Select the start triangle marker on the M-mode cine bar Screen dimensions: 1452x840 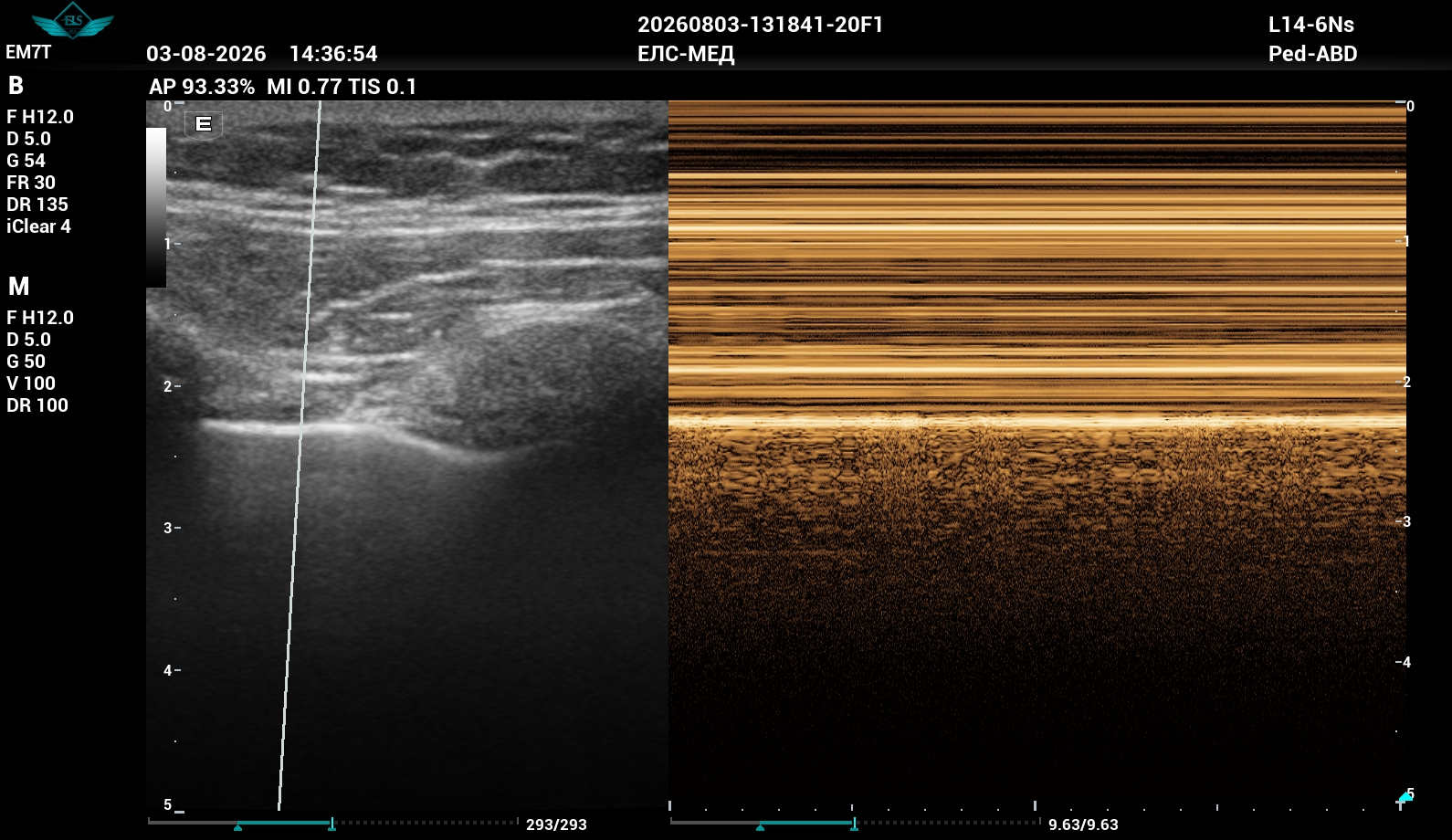click(760, 826)
